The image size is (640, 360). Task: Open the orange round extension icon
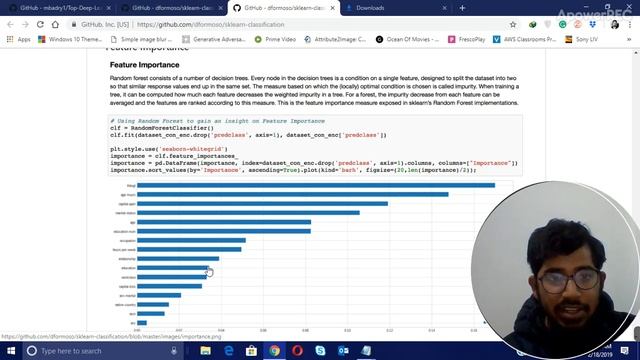(578, 24)
